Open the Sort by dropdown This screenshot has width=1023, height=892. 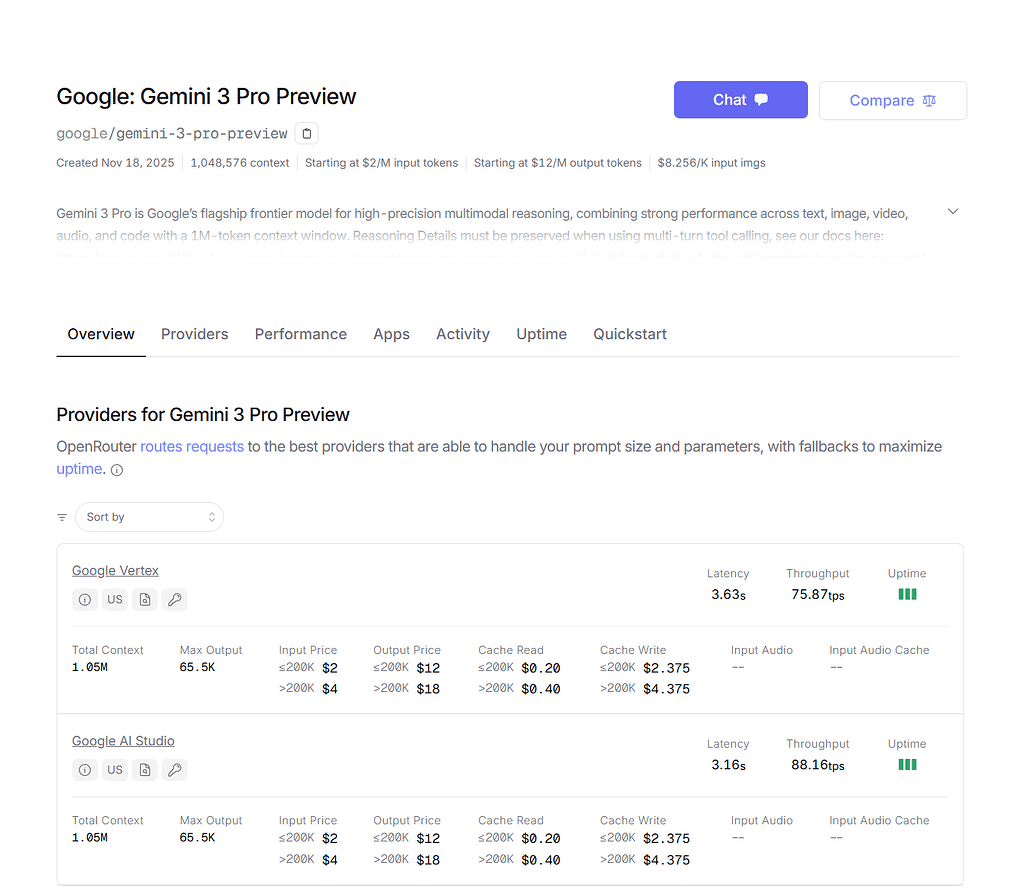pos(149,517)
